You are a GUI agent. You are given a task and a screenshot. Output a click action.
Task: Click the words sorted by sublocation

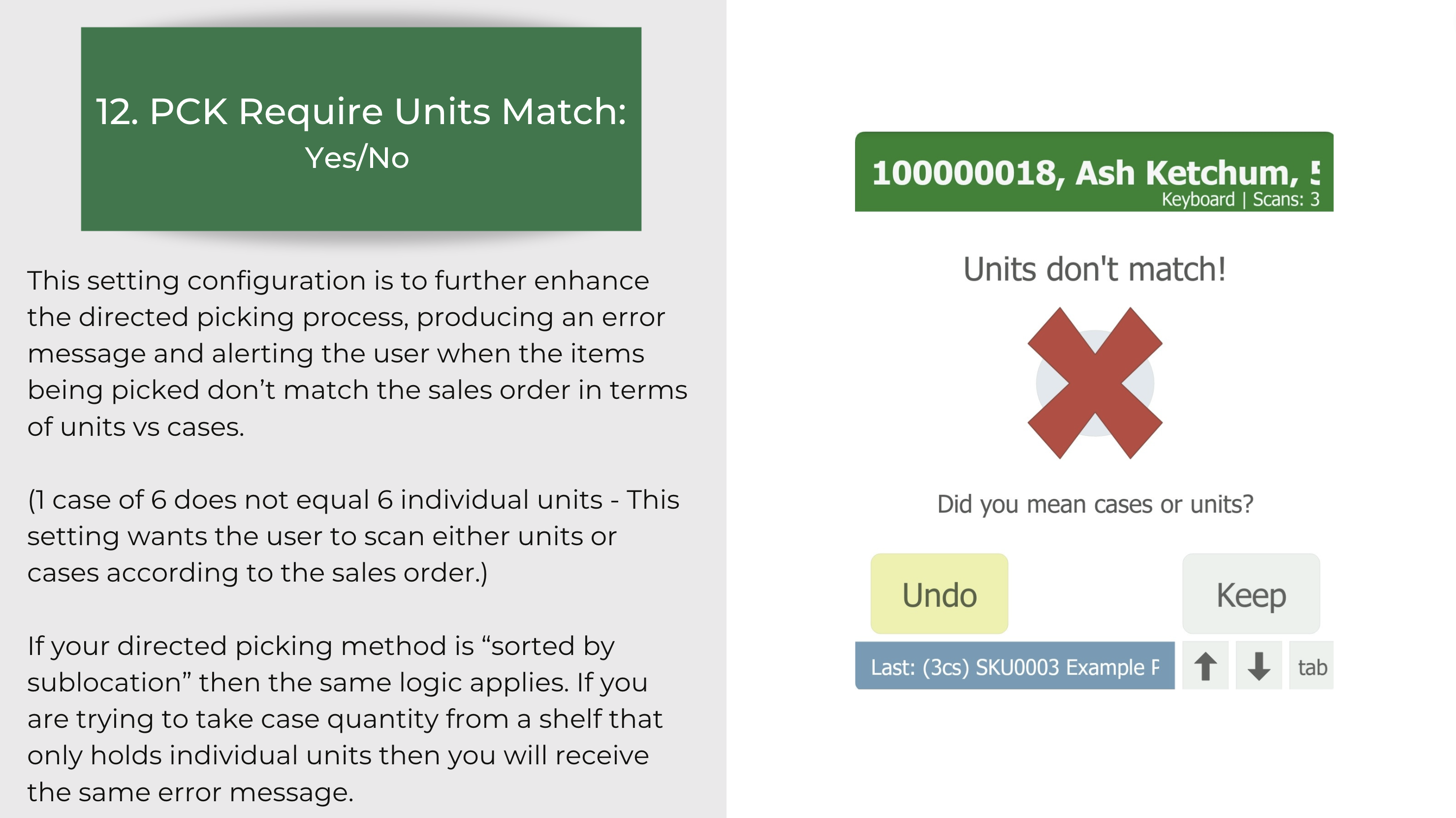(320, 664)
